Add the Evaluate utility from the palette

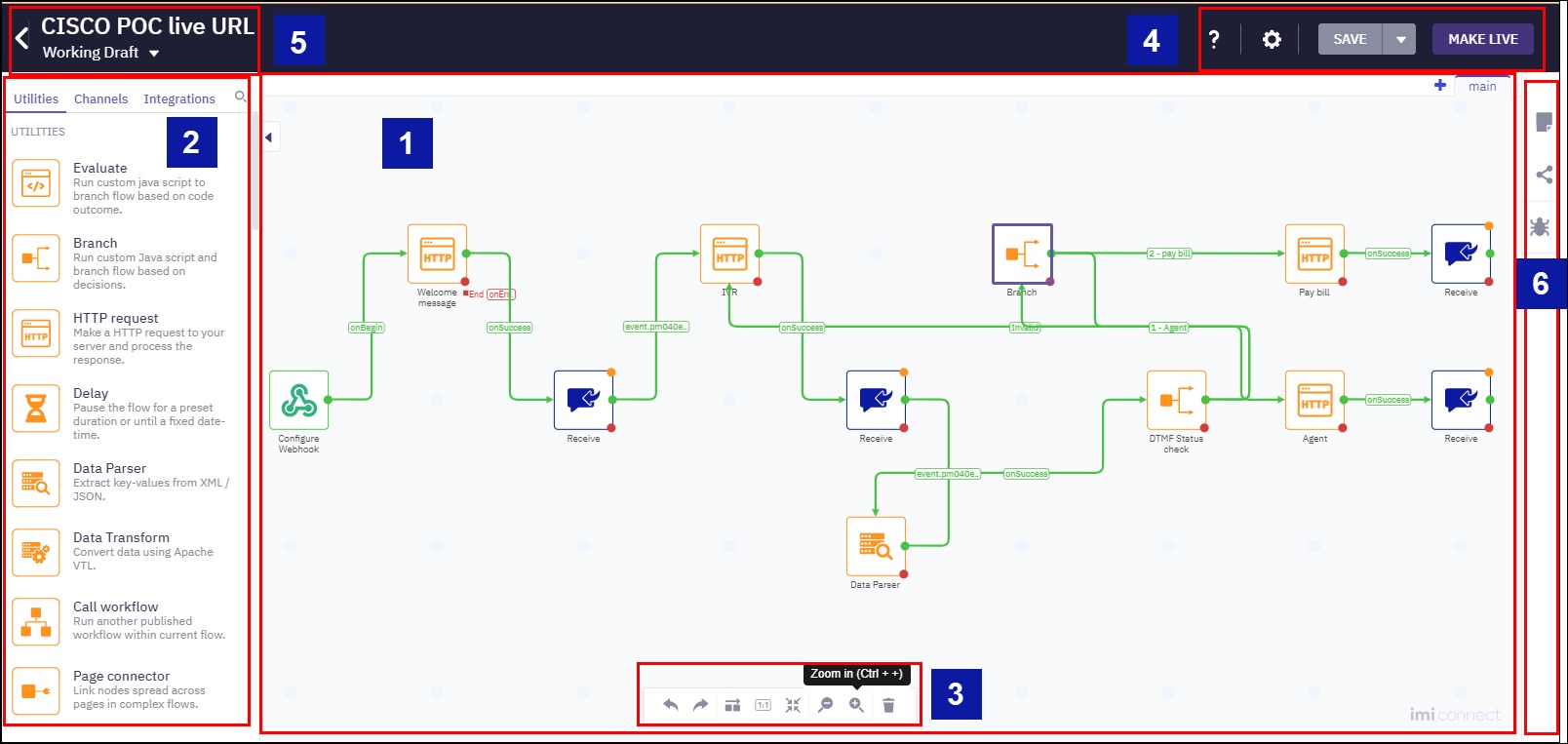(36, 183)
